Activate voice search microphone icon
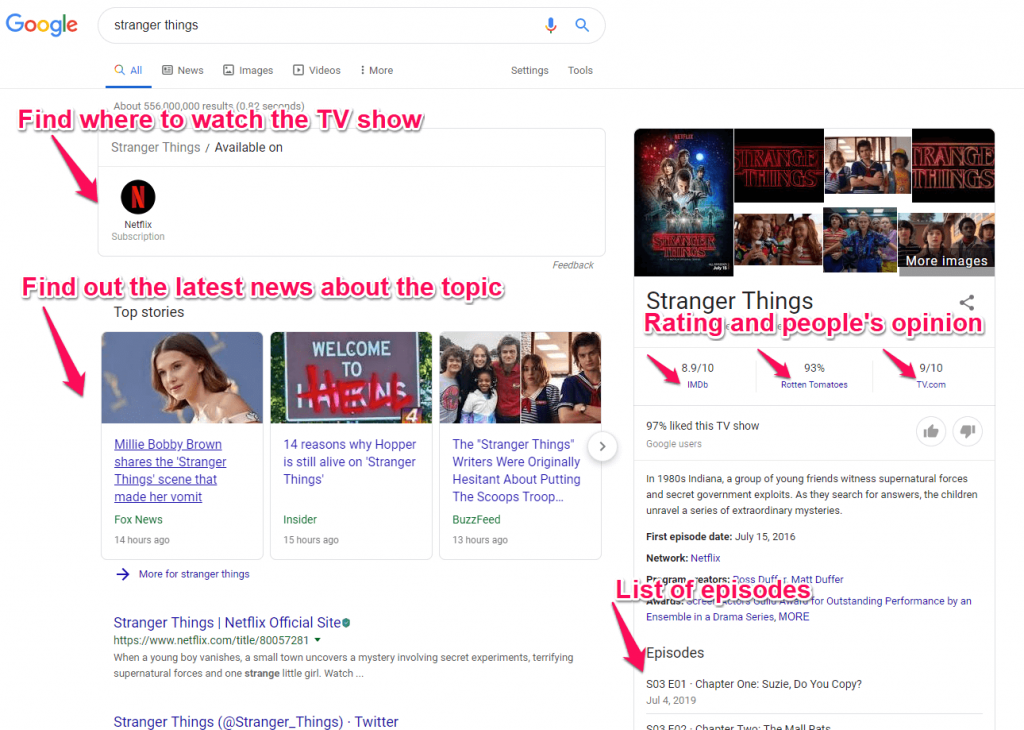The height and width of the screenshot is (730, 1024). tap(551, 25)
